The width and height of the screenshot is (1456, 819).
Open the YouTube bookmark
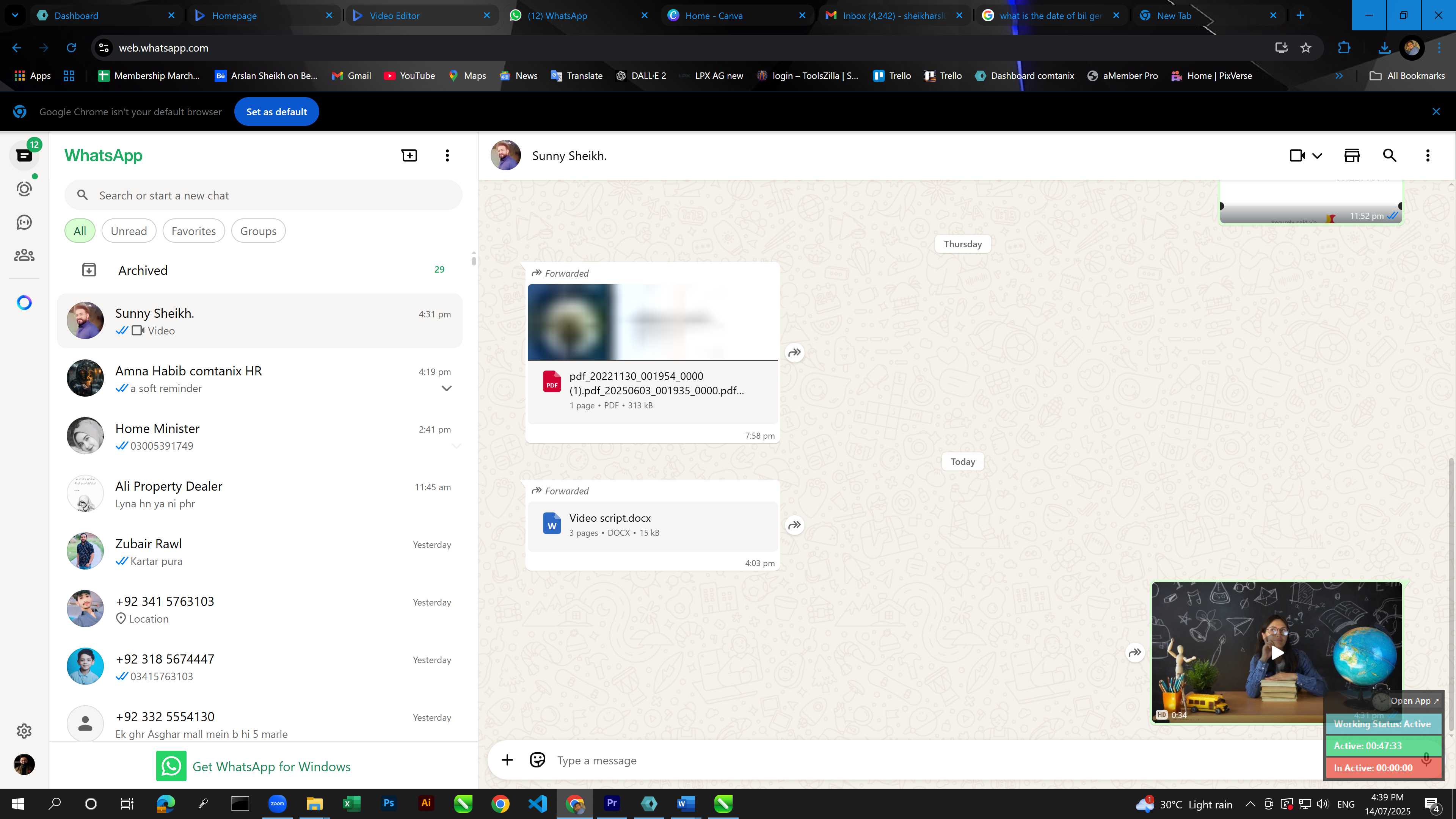tap(409, 76)
